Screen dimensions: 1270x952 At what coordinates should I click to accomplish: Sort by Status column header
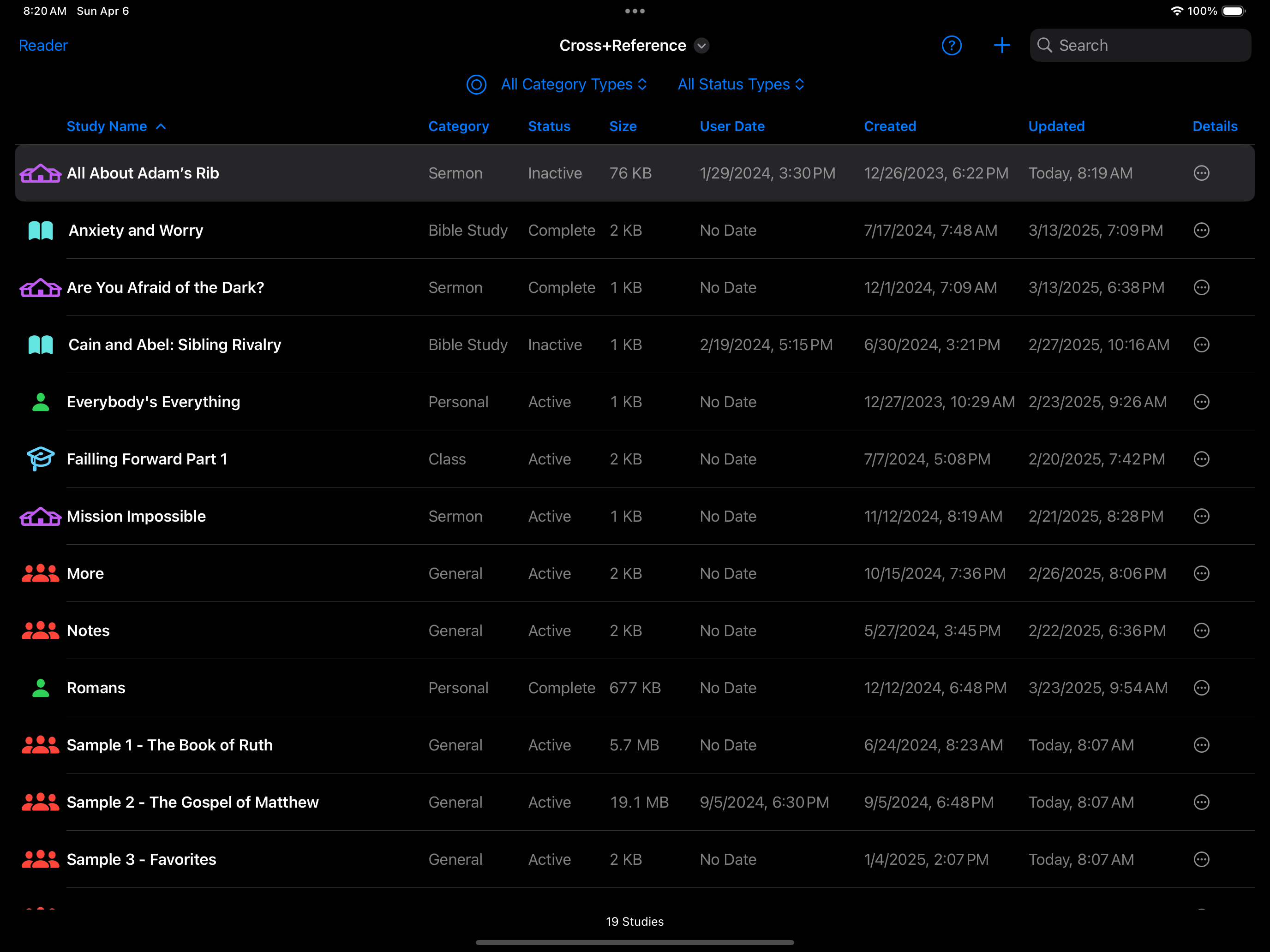point(550,126)
